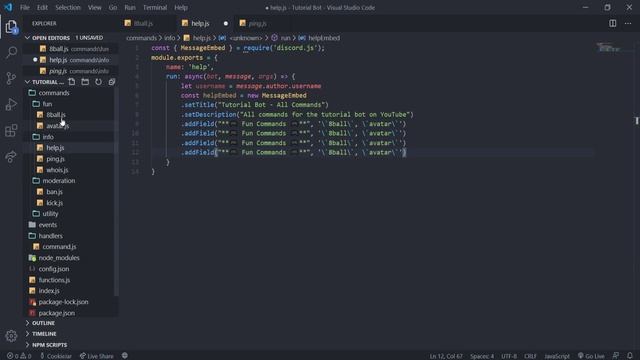The image size is (640, 360).
Task: Open the Run menu
Action: tap(130, 7)
